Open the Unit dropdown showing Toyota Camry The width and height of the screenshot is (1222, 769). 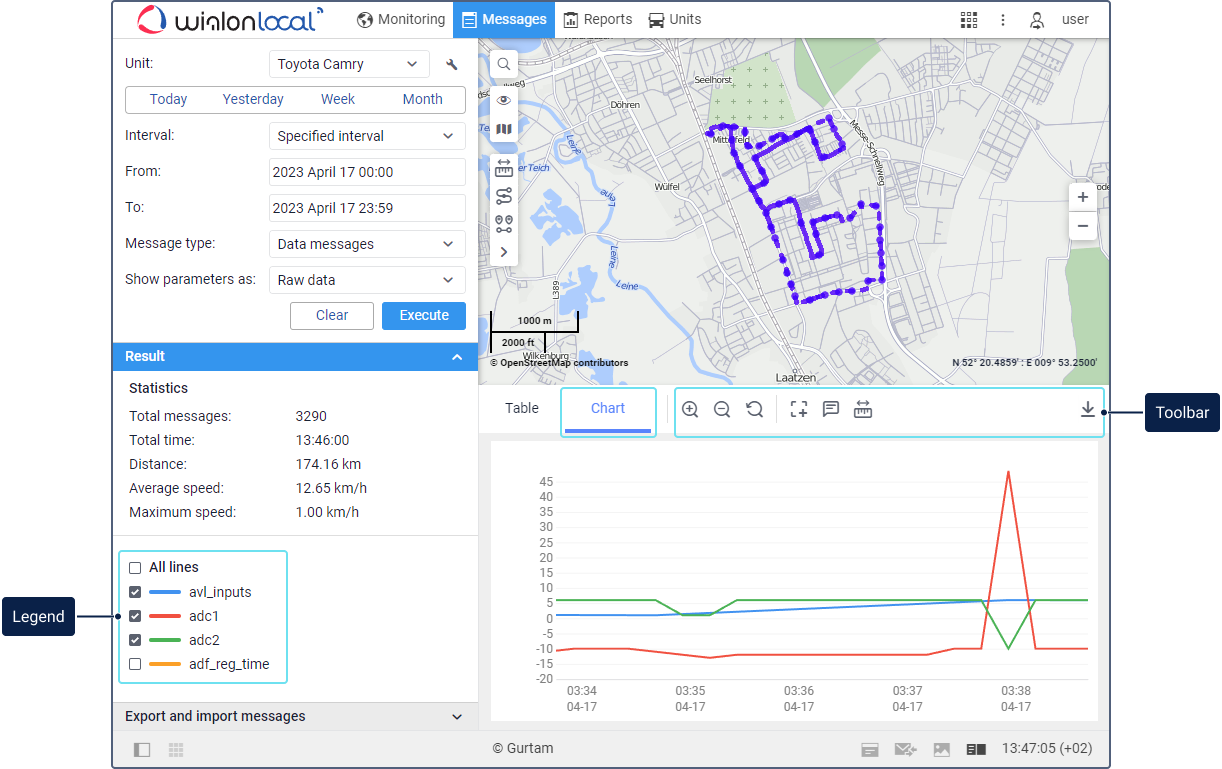(349, 64)
